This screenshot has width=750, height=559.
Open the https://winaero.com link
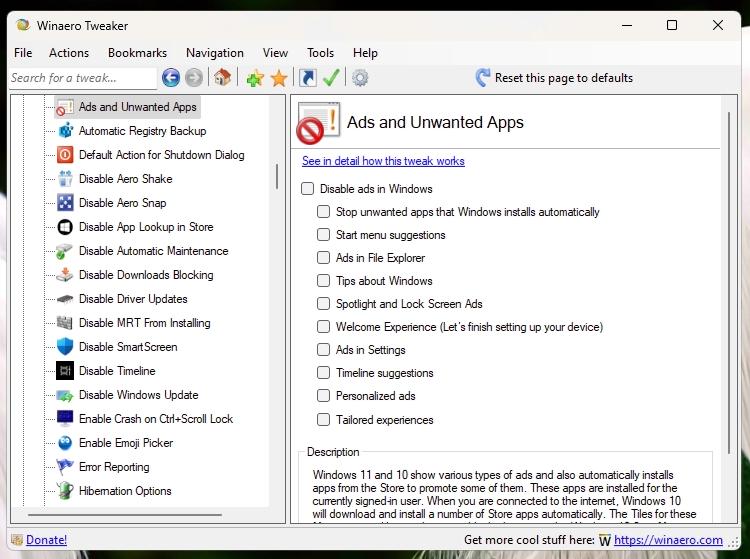point(668,539)
